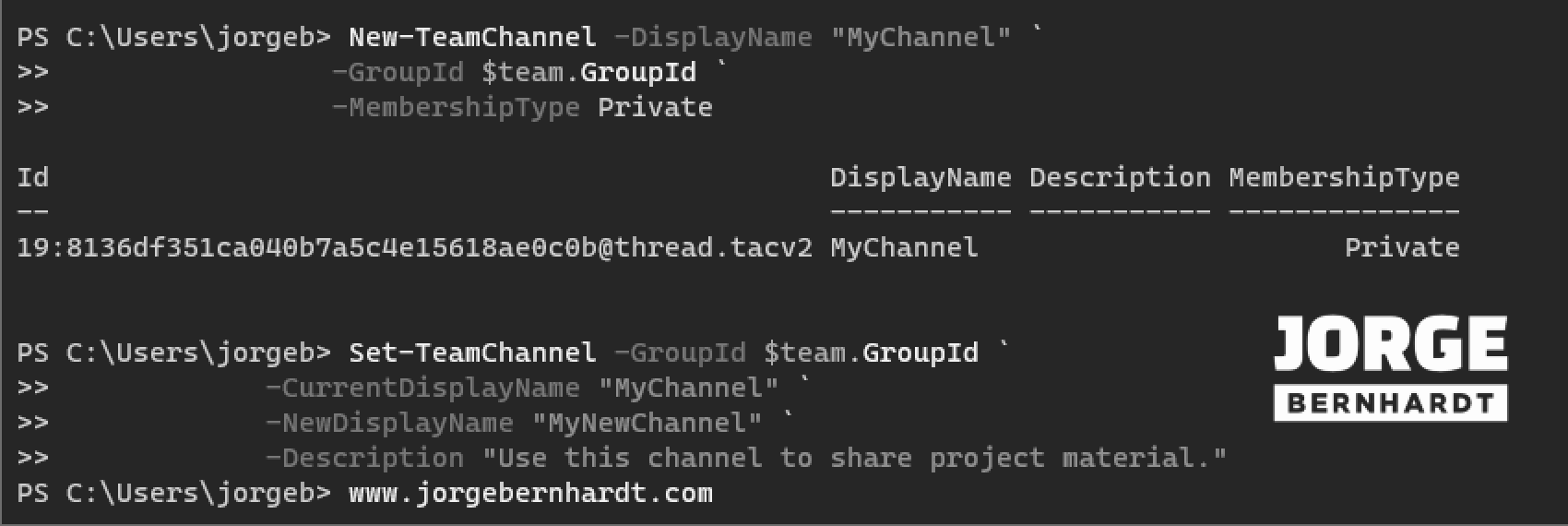Click the "MyNewChannel" string value
Screen dimensions: 1568x526
[647, 423]
